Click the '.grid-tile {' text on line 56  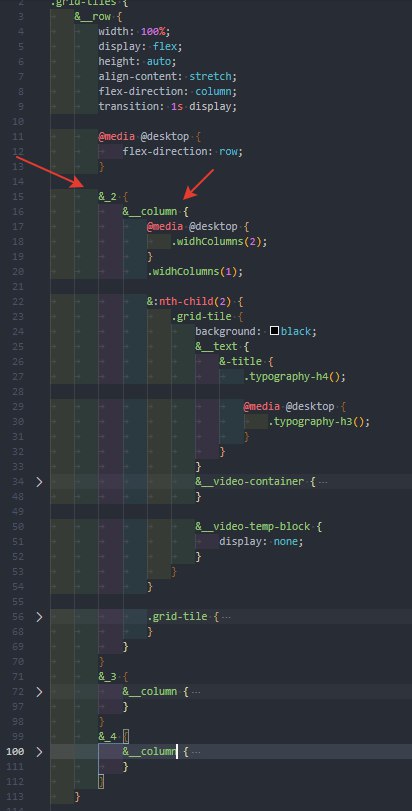183,617
